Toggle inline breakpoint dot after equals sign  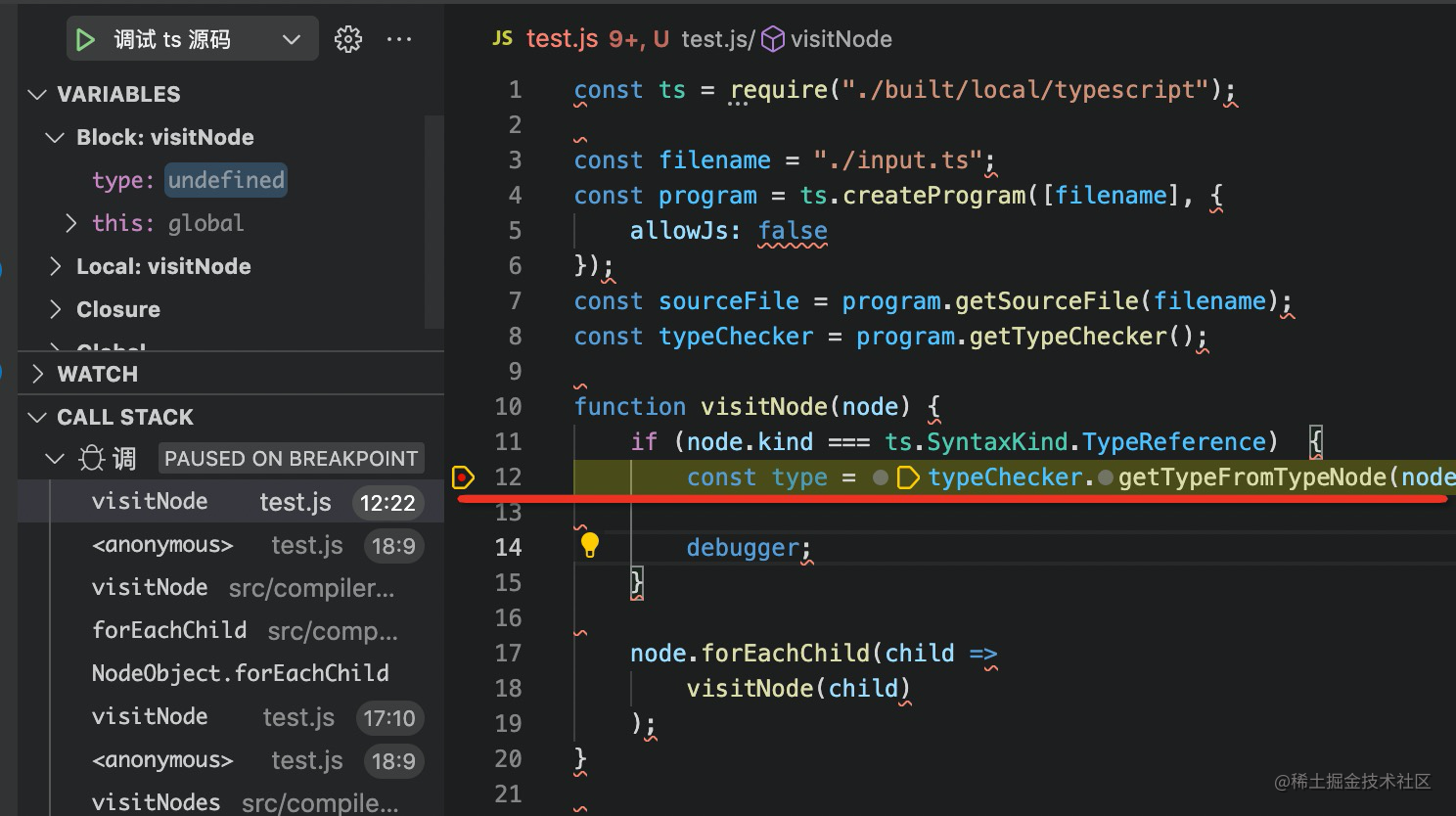pyautogui.click(x=880, y=477)
